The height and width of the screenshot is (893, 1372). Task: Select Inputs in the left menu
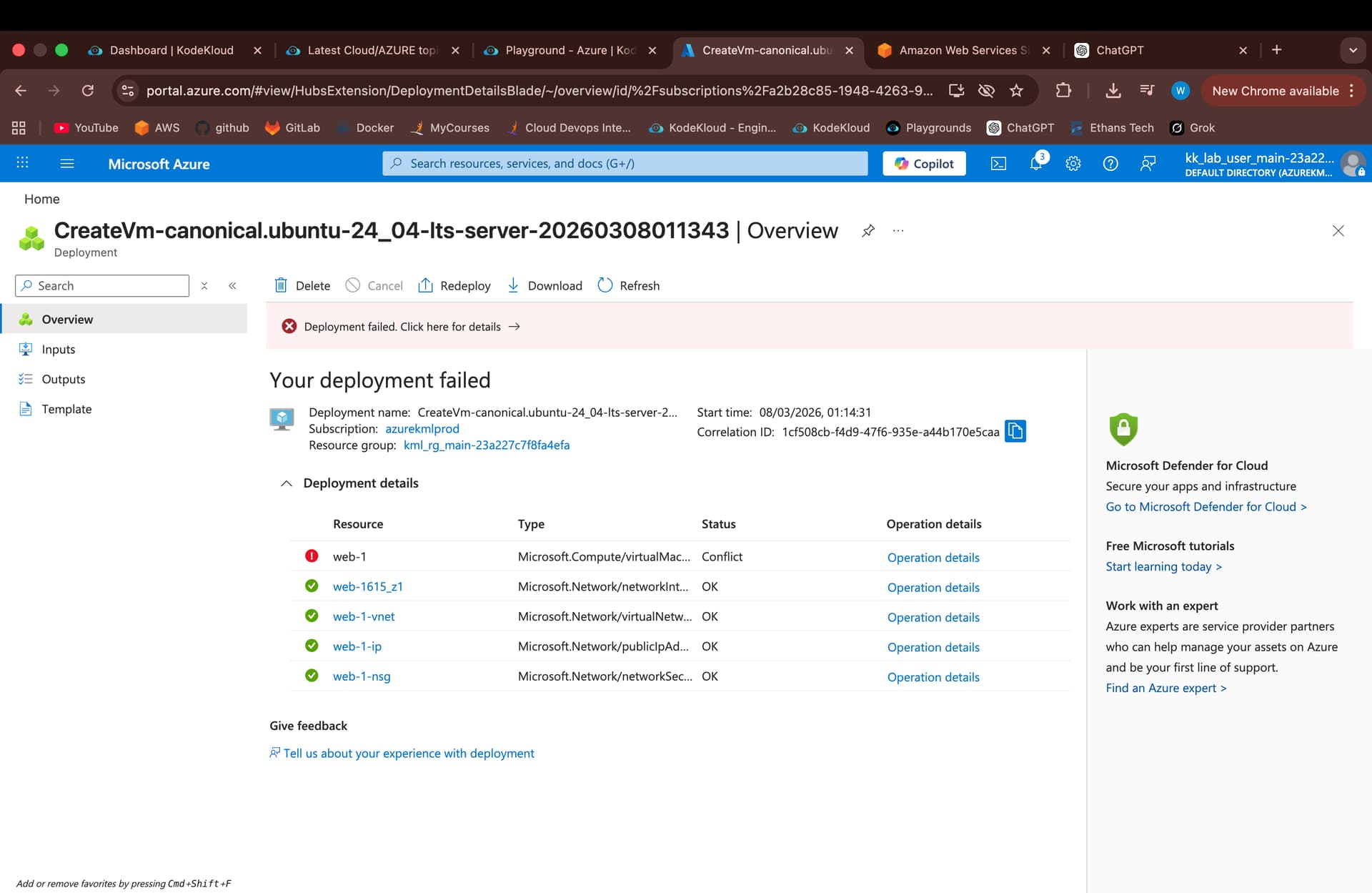coord(58,349)
